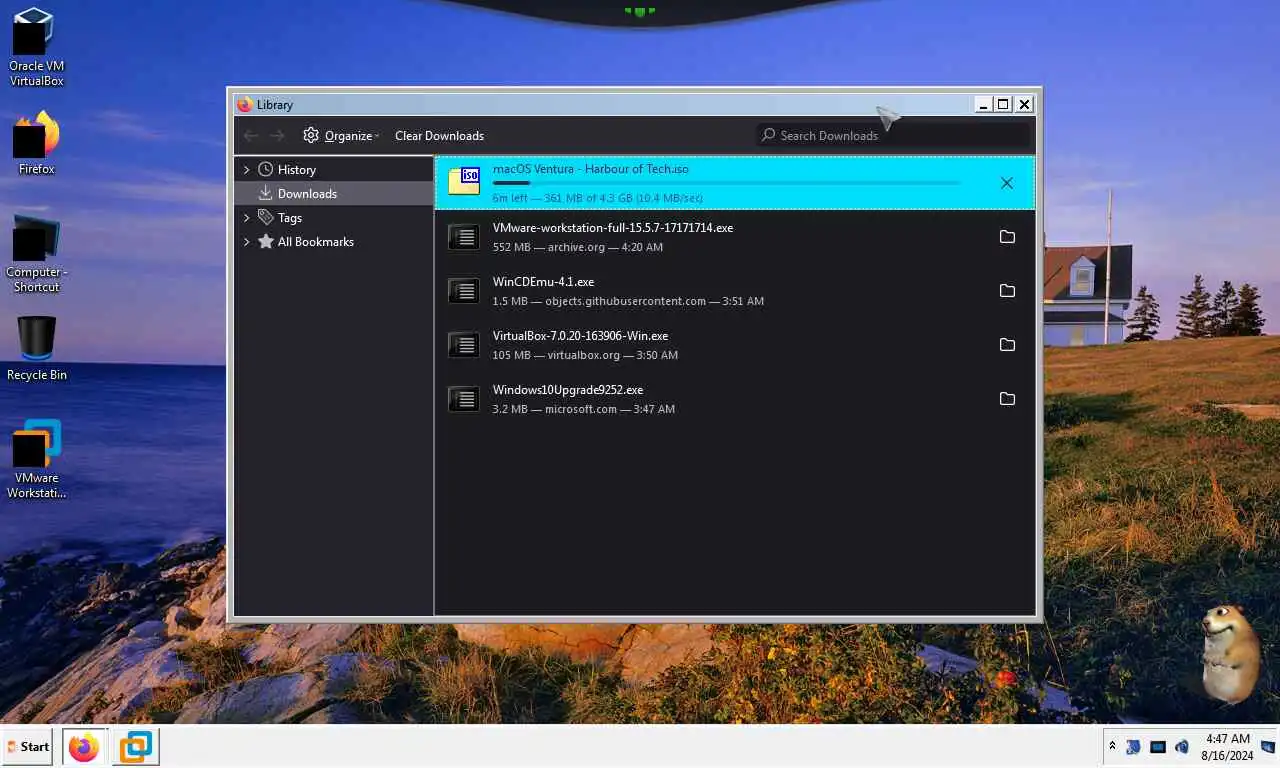Select Tags label in sidebar

[290, 218]
